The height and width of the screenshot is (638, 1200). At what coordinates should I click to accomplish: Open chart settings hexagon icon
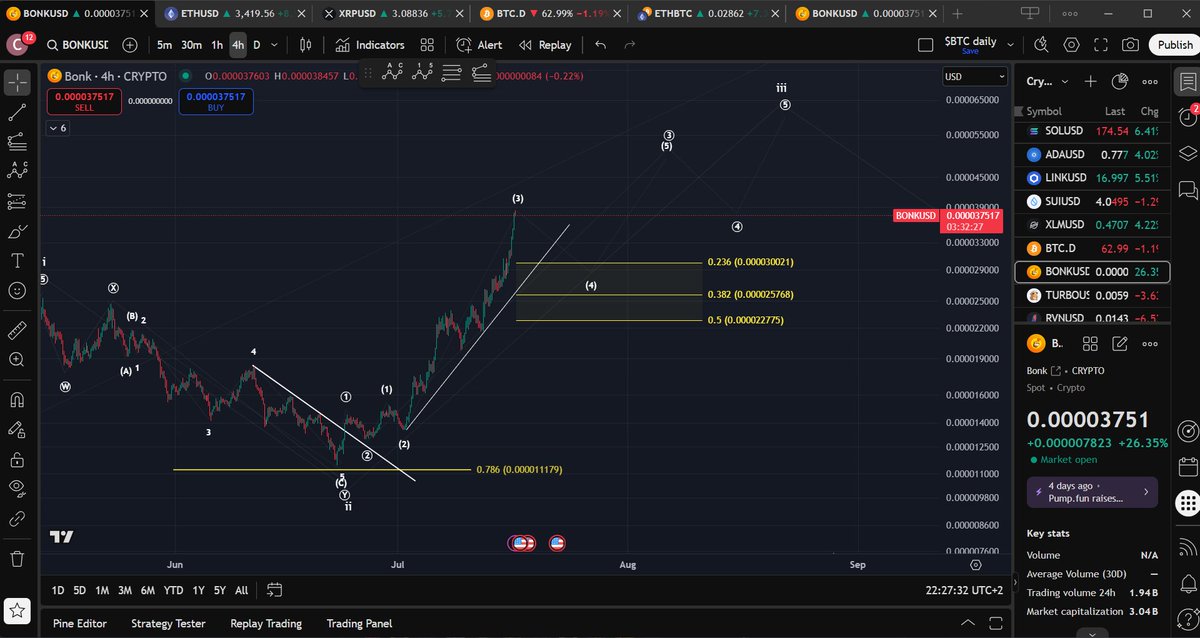pyautogui.click(x=1072, y=45)
